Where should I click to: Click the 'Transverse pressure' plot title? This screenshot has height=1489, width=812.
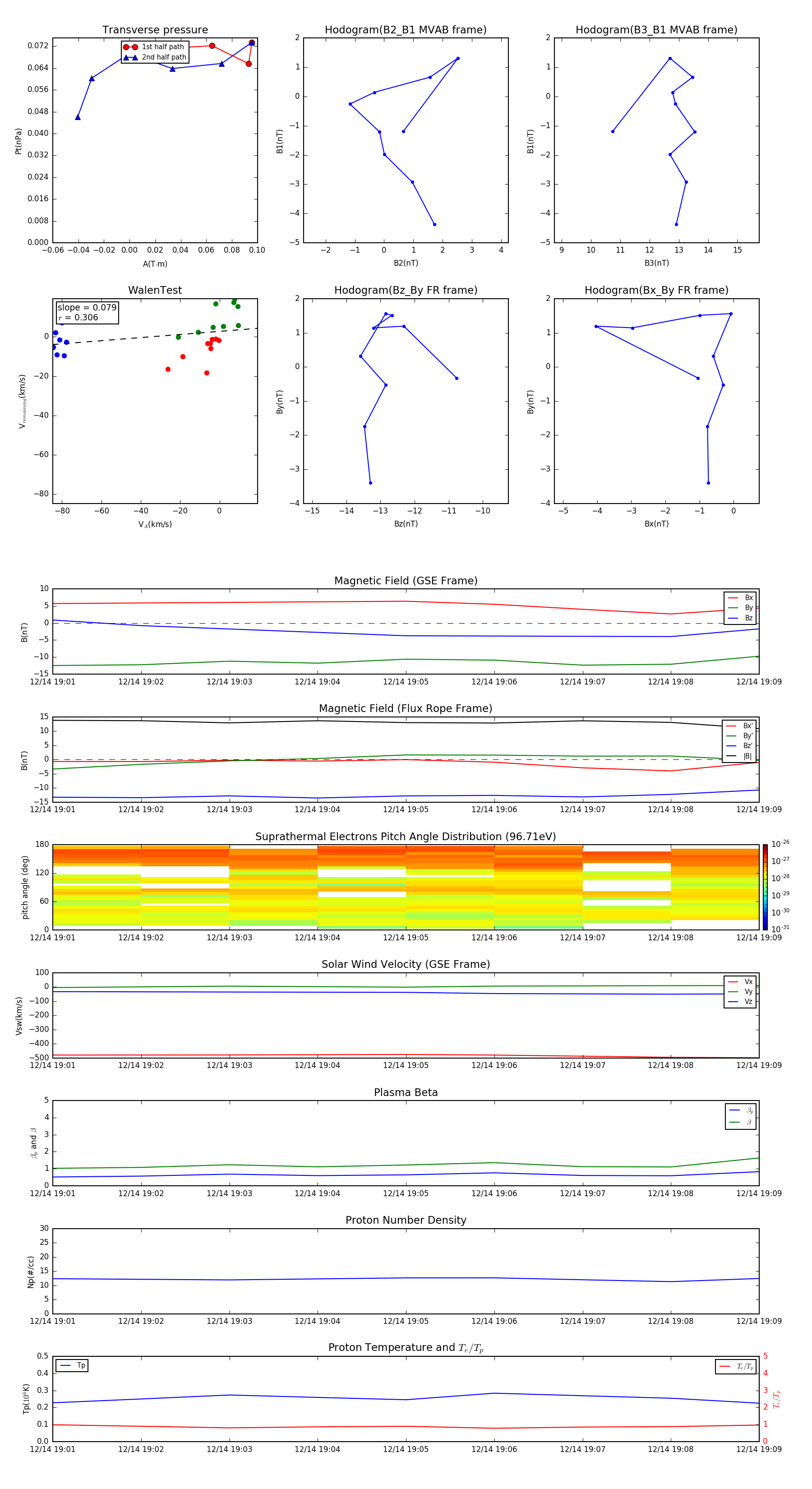(x=155, y=30)
